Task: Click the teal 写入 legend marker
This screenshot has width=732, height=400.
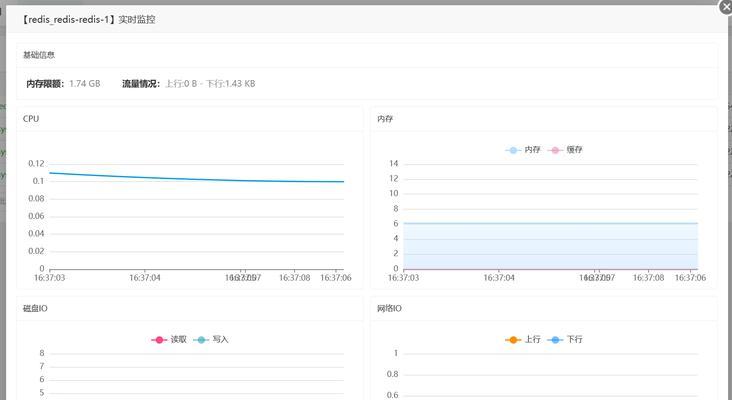Action: [x=201, y=340]
